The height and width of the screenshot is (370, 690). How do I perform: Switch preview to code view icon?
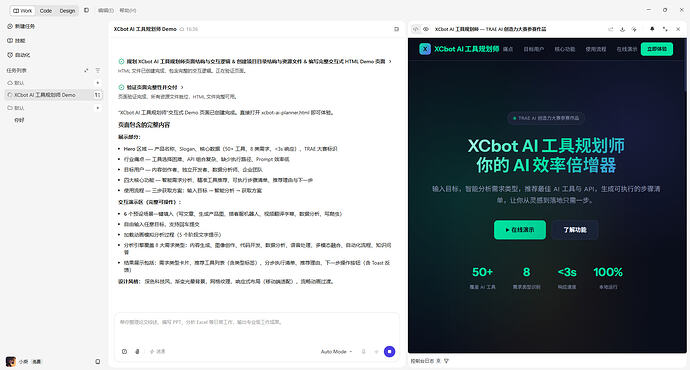click(416, 29)
